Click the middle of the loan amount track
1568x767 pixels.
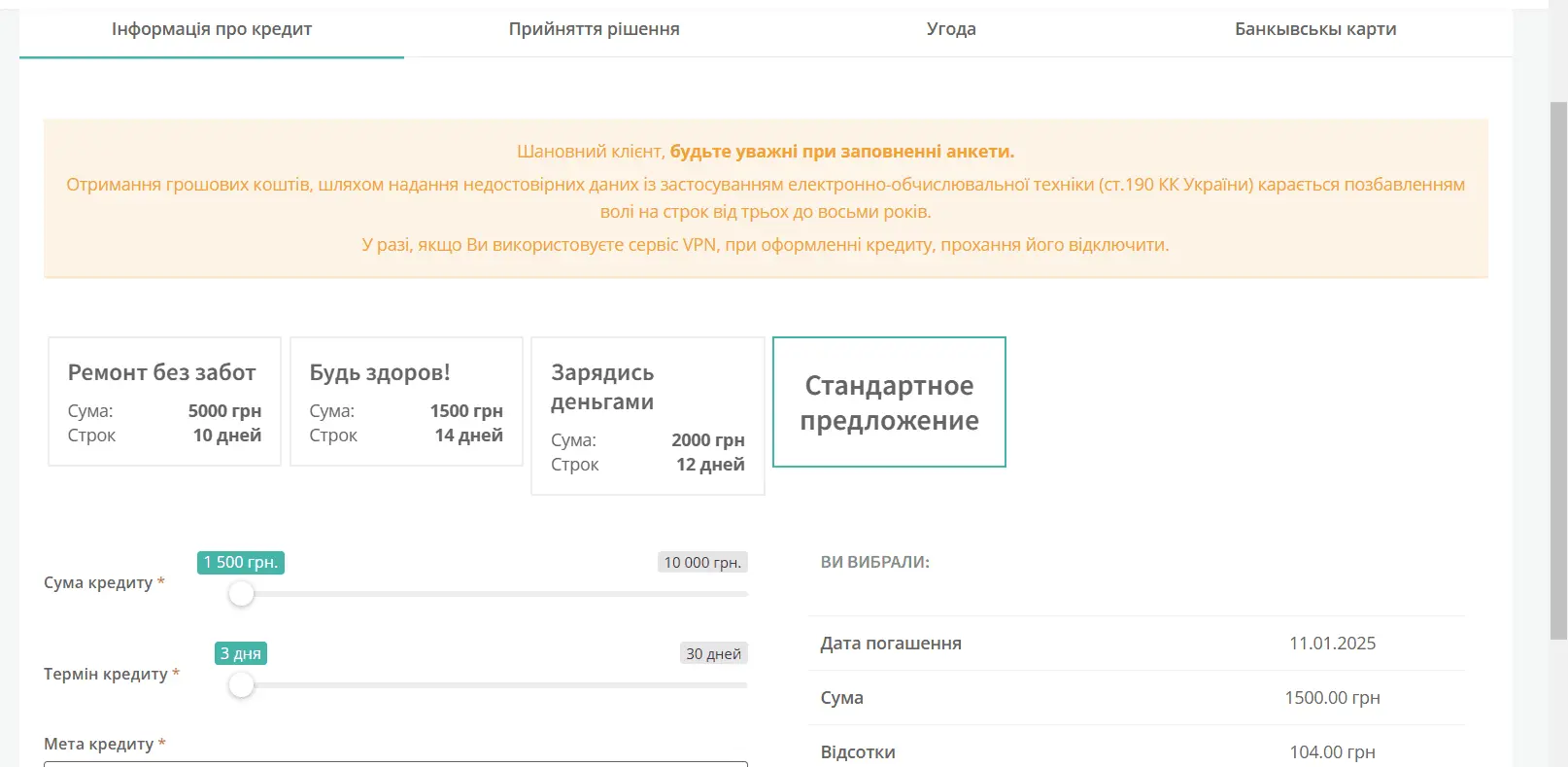(494, 594)
